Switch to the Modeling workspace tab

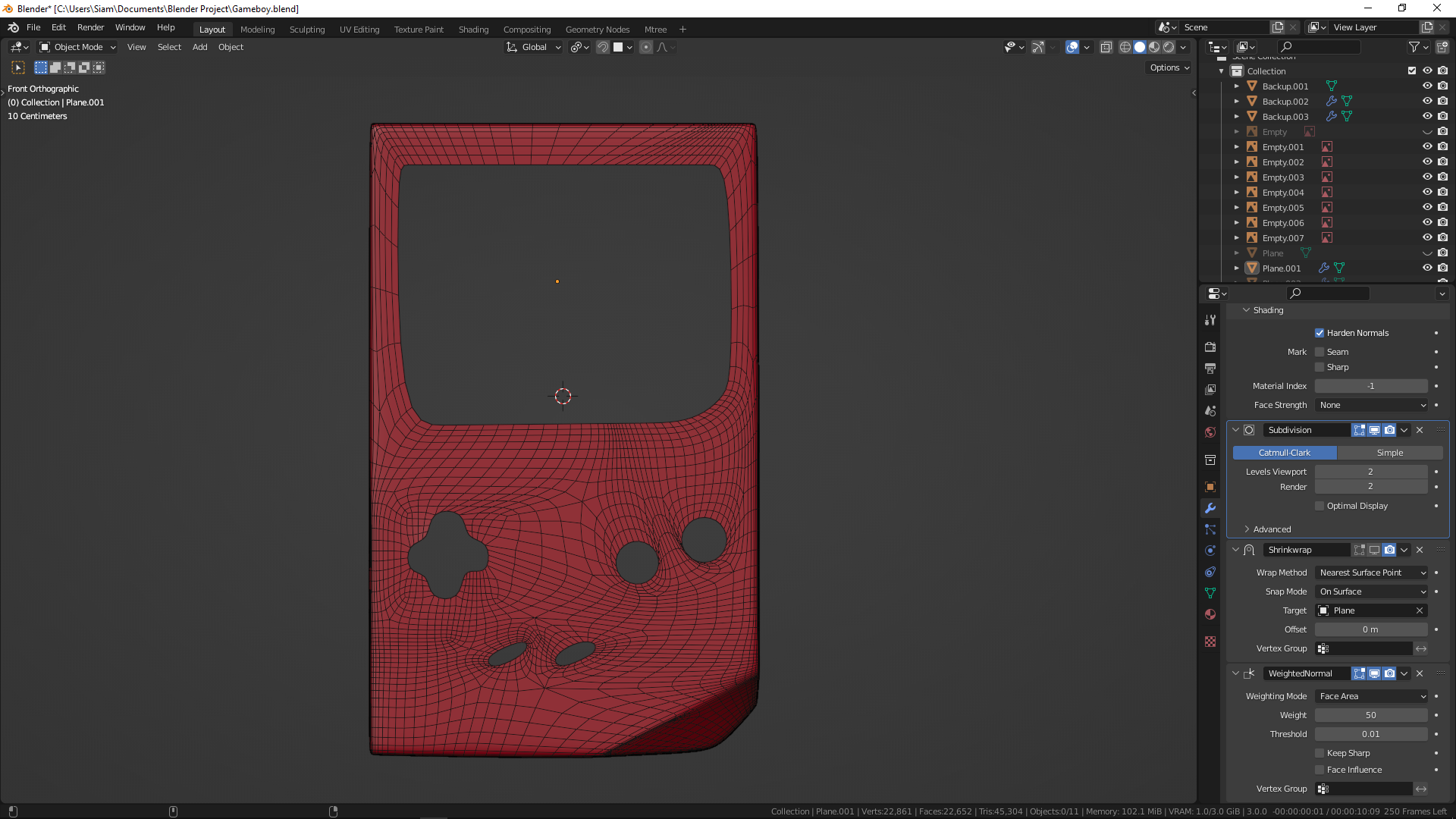pyautogui.click(x=257, y=30)
